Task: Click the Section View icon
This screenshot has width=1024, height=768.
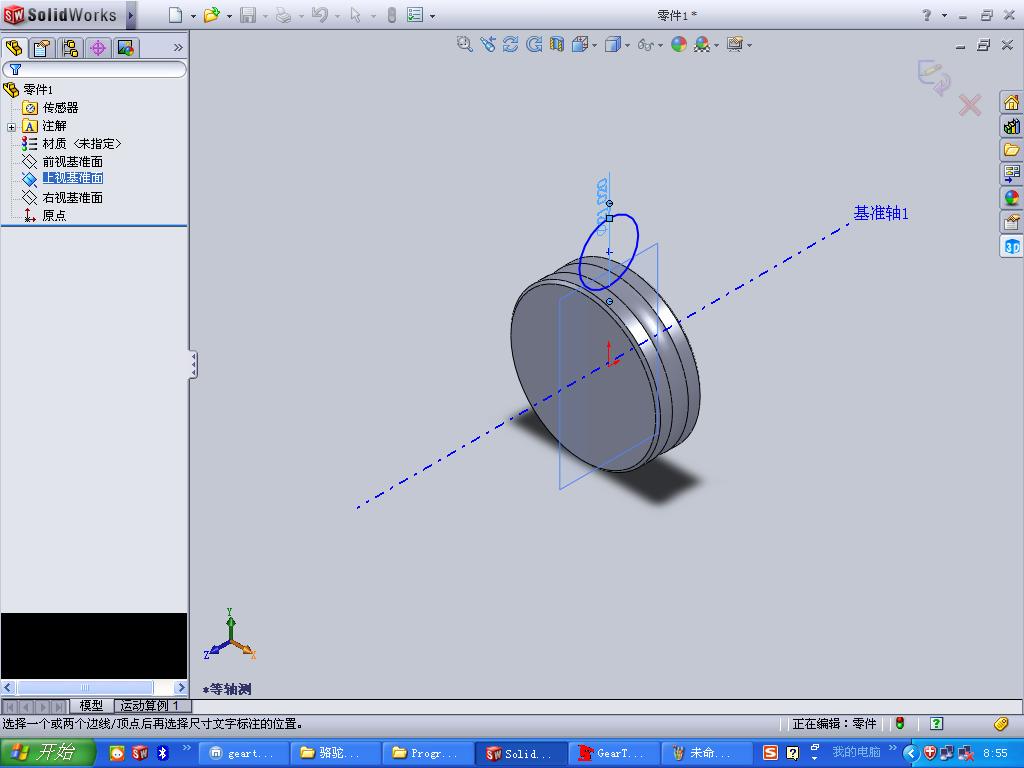Action: 556,44
